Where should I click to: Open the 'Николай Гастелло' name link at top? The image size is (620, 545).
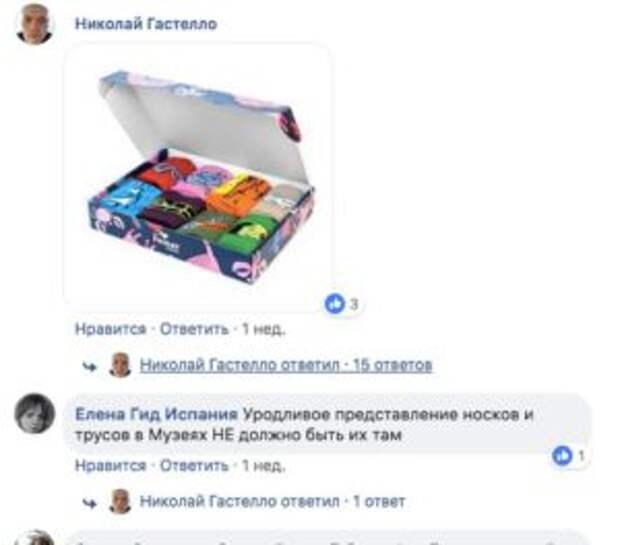coord(146,24)
